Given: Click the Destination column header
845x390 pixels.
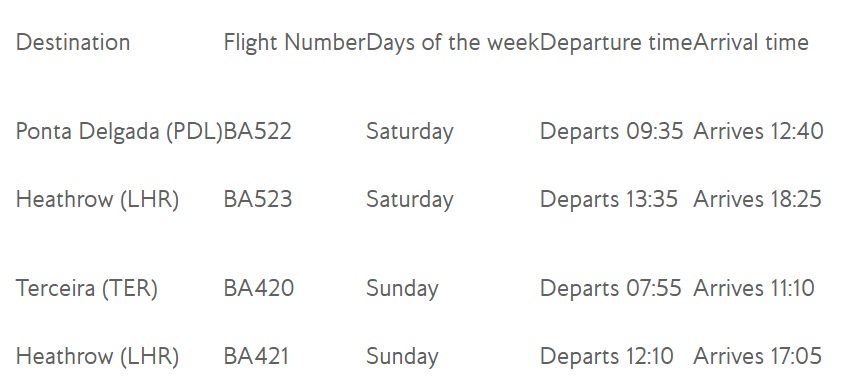Looking at the screenshot, I should [73, 42].
